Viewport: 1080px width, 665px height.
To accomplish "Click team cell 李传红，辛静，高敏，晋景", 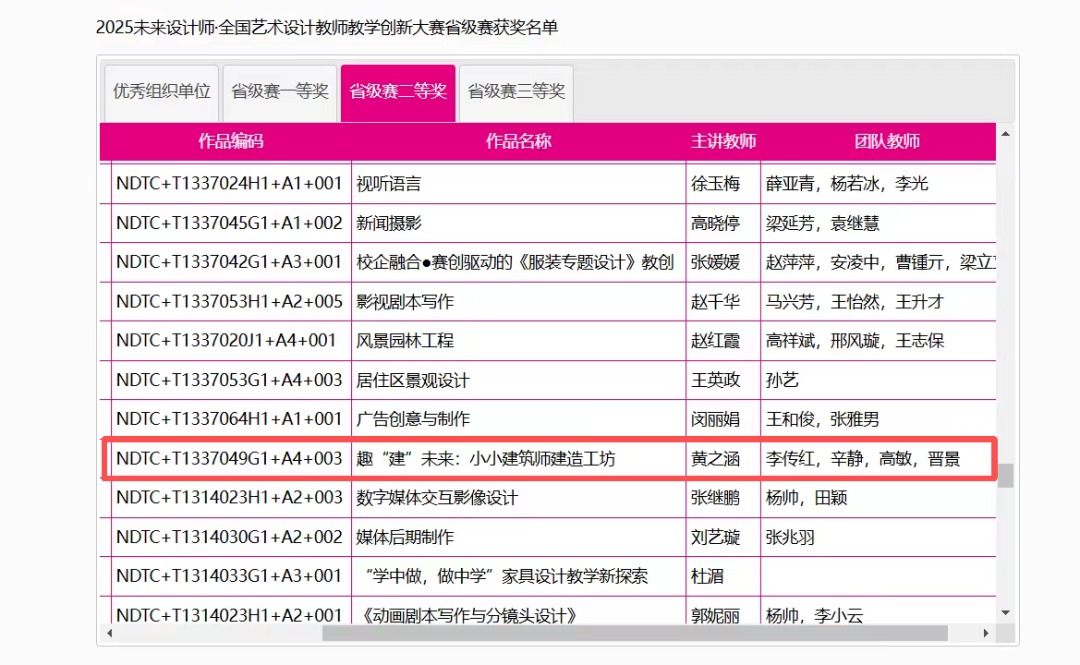I will (x=863, y=458).
